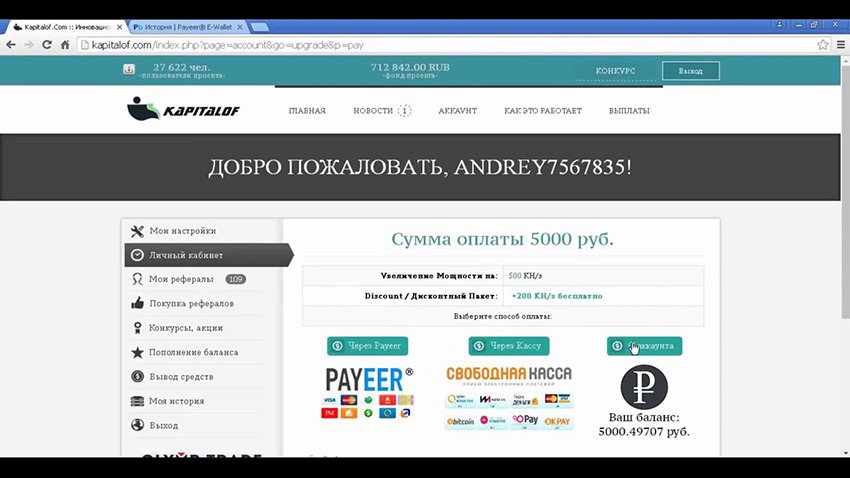
Task: Close the Payeer E-Wallet tab
Action: tap(240, 27)
